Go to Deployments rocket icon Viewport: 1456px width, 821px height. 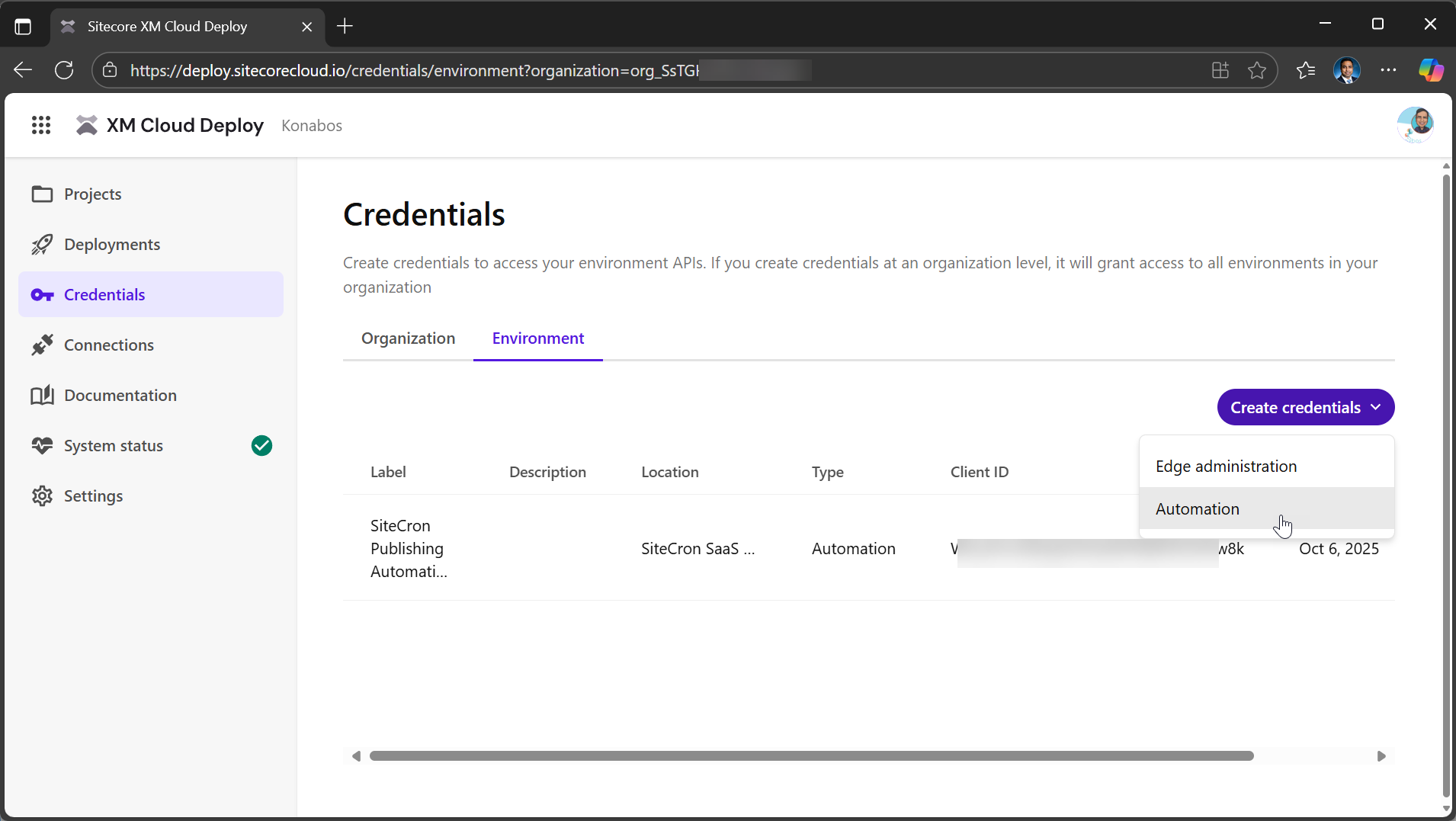[42, 245]
